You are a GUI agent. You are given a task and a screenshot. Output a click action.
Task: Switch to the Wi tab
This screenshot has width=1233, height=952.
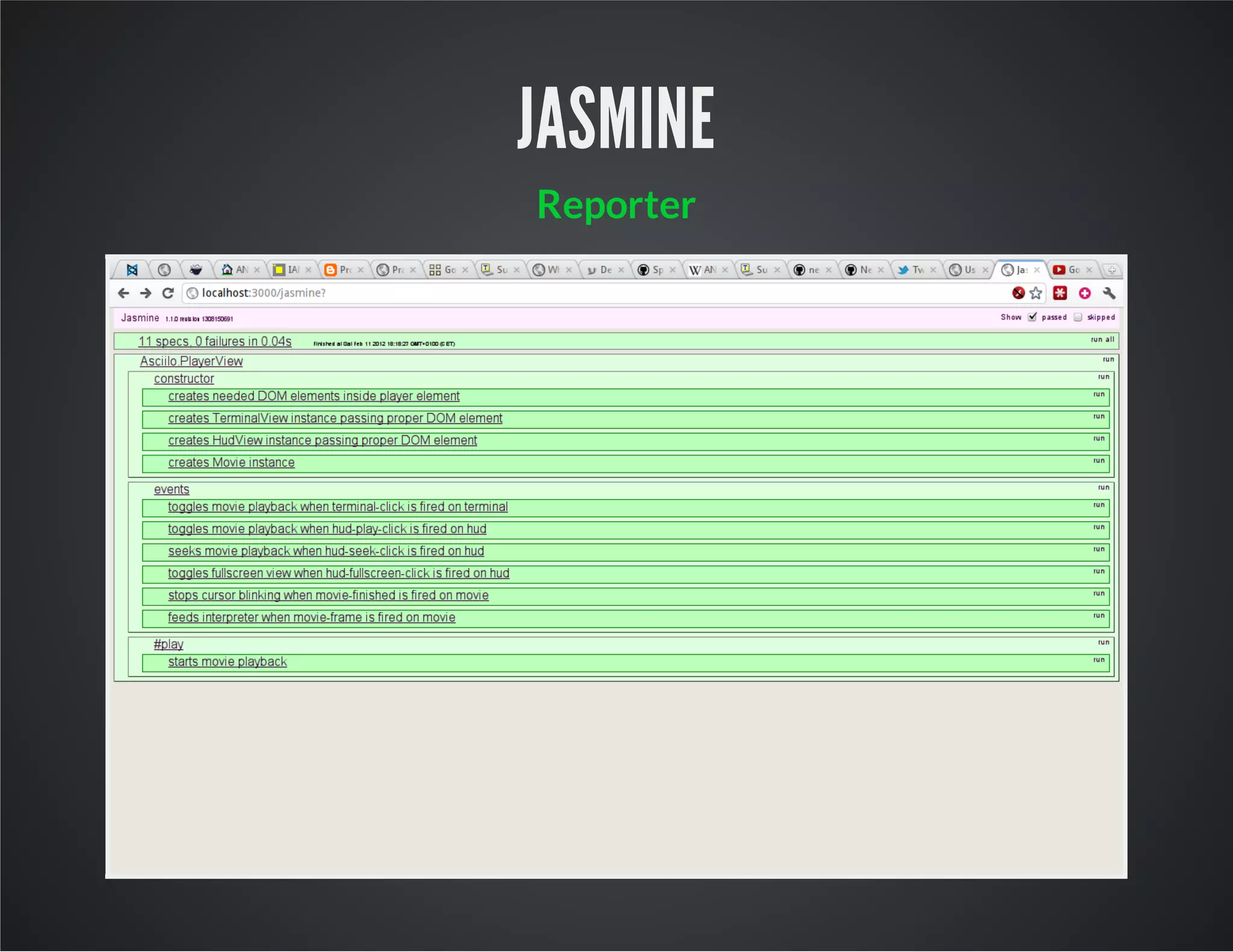click(x=551, y=270)
